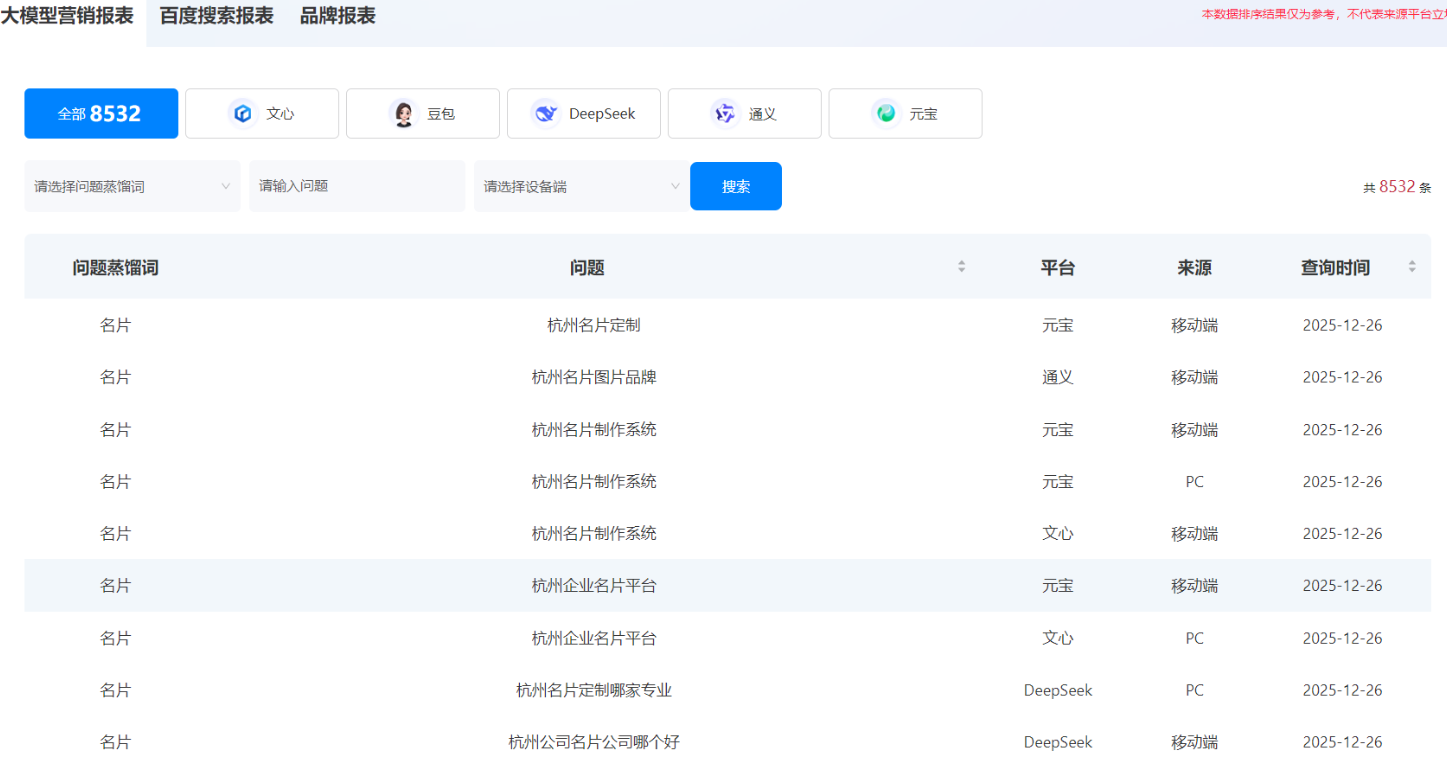The width and height of the screenshot is (1447, 777).
Task: Click the 杭州名片定制哪家专业 row
Action: click(x=593, y=690)
